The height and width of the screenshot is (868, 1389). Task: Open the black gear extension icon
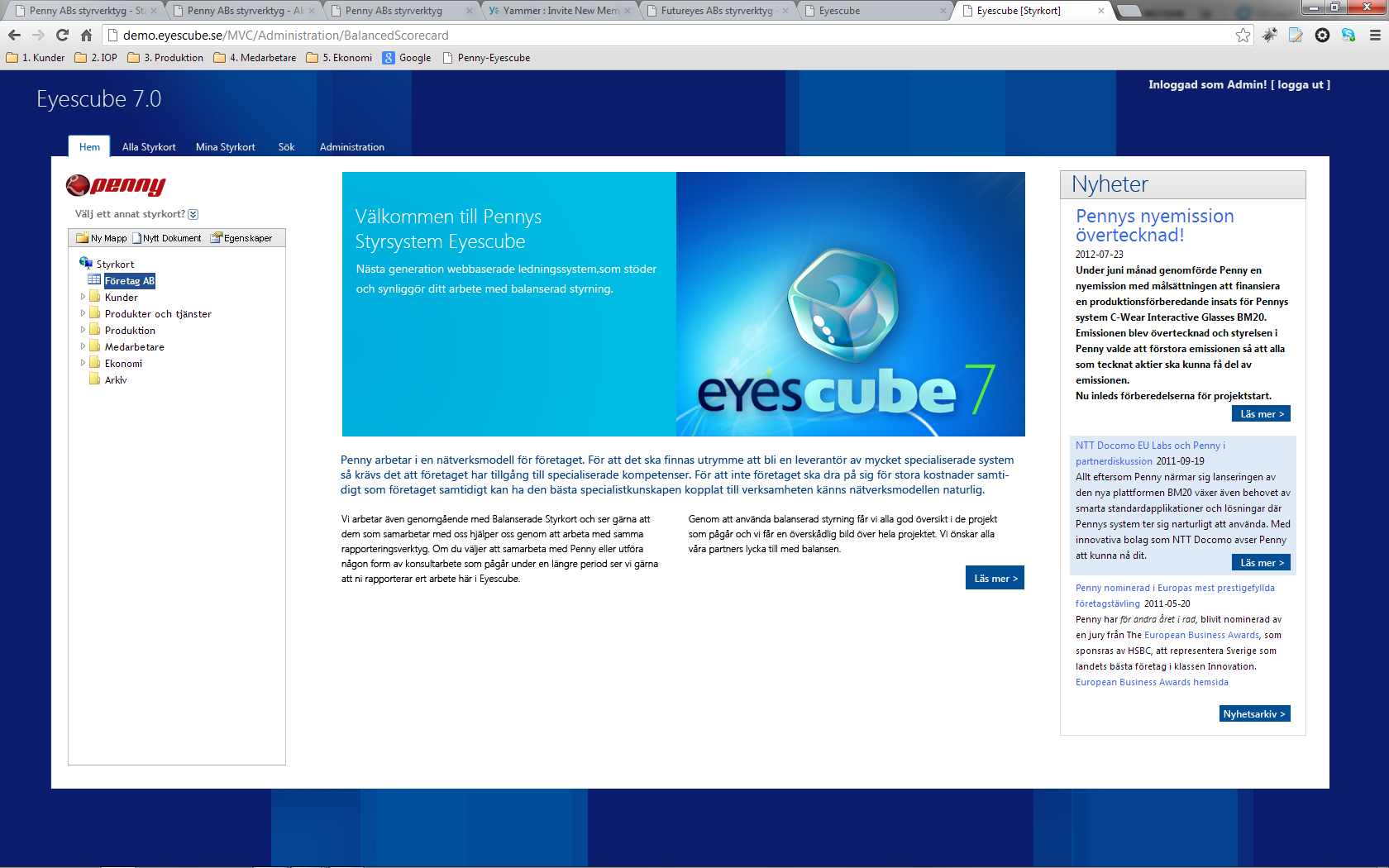(x=1322, y=35)
